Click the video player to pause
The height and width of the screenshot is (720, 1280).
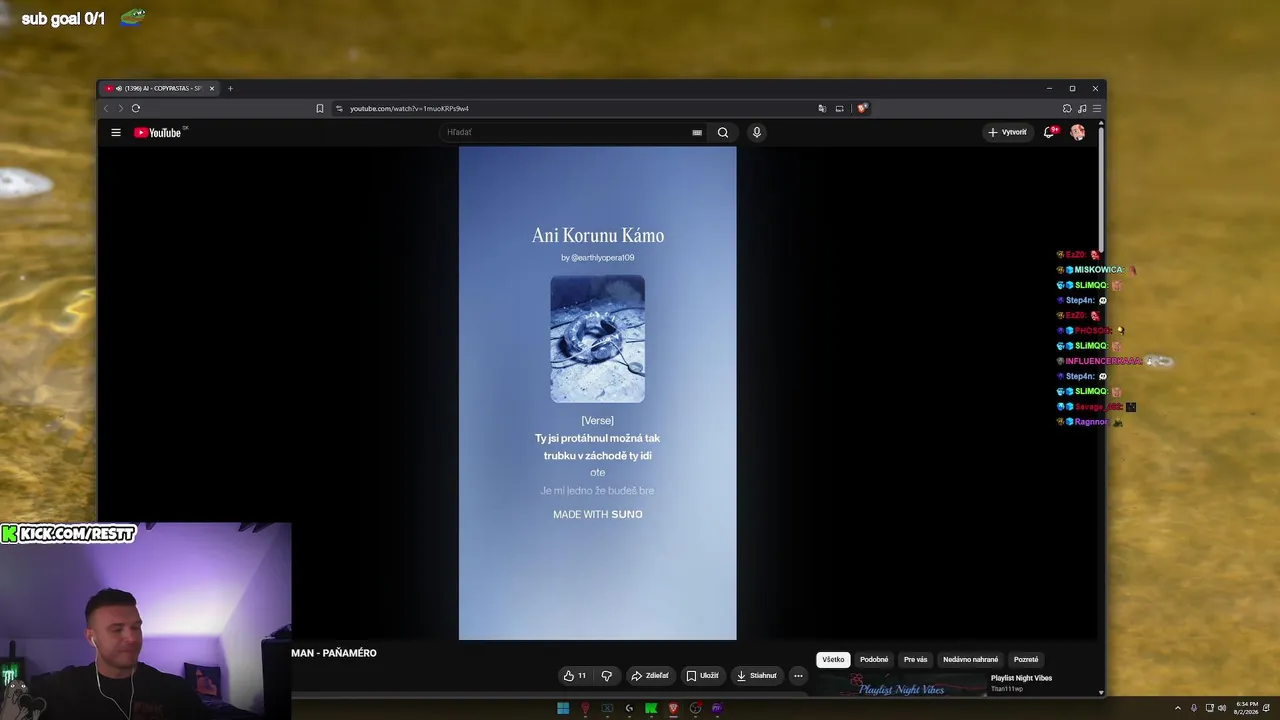pyautogui.click(x=597, y=393)
